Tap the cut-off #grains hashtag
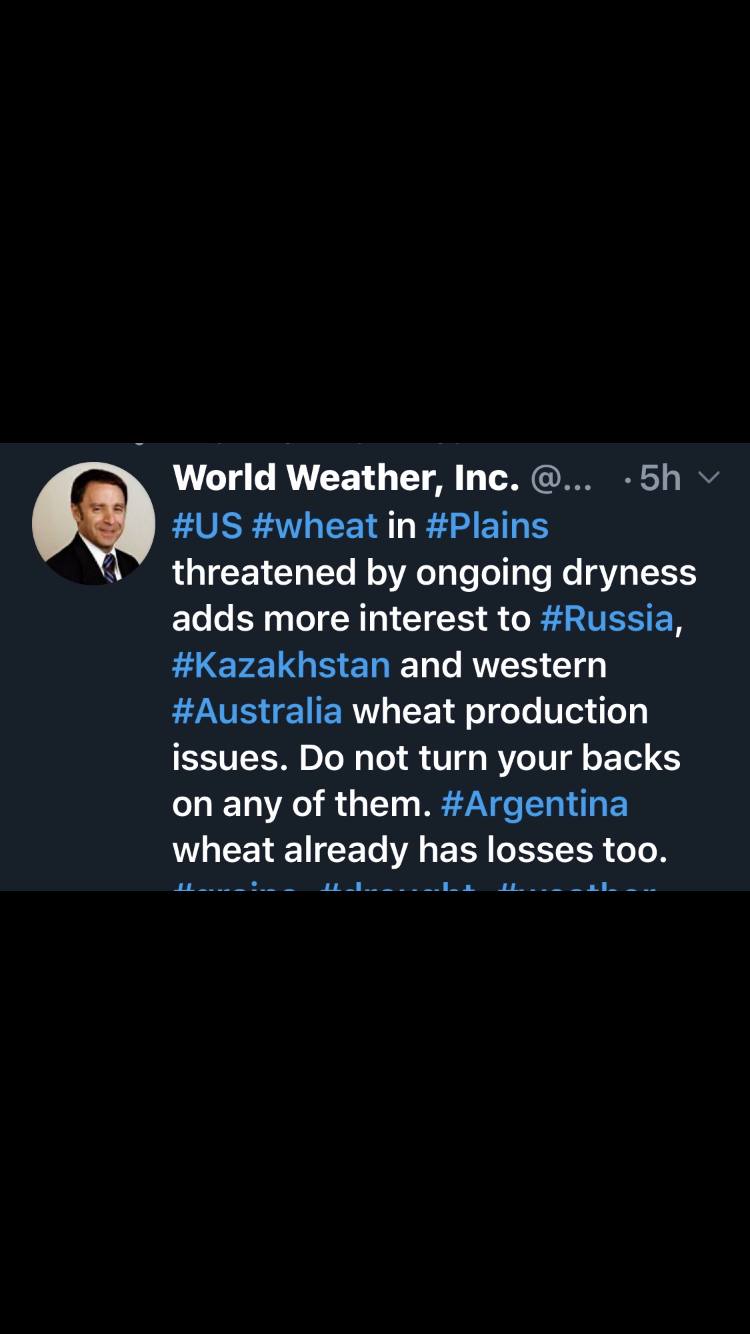 point(235,885)
